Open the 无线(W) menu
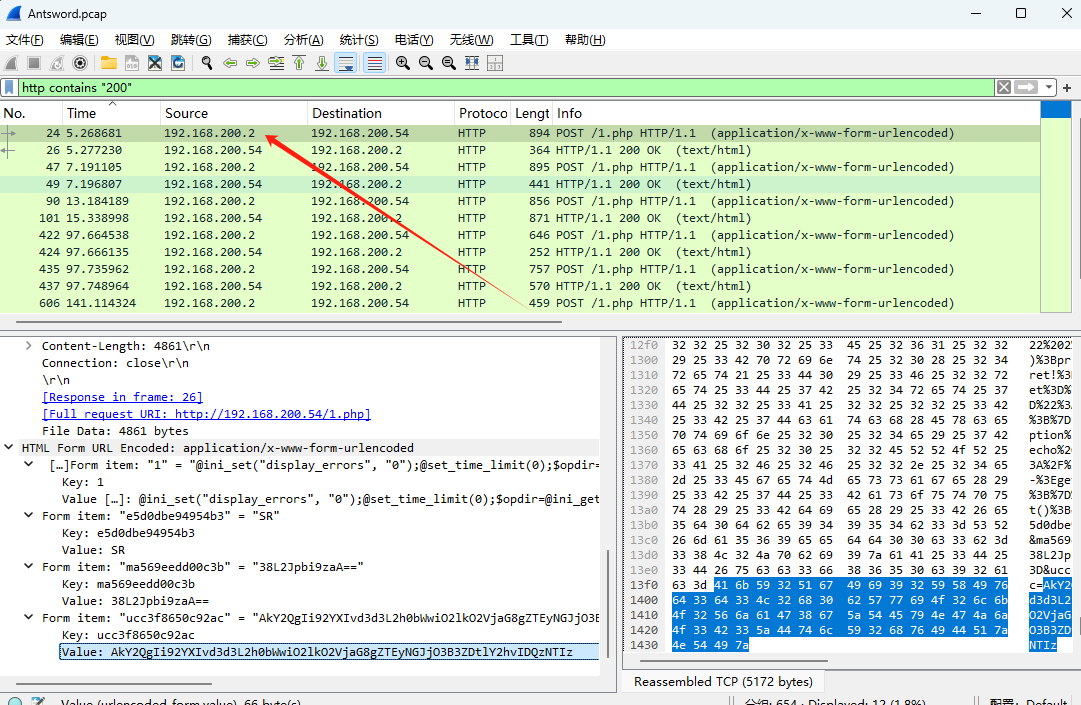 click(x=472, y=40)
